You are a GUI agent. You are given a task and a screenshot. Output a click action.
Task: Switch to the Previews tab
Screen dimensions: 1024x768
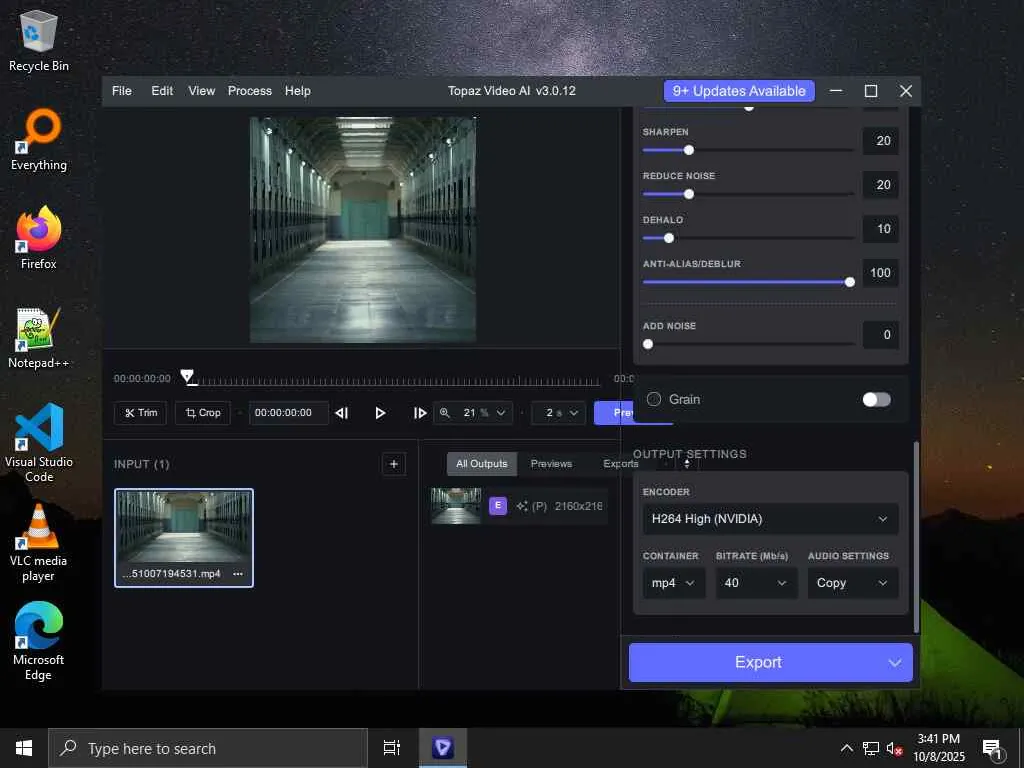click(551, 464)
